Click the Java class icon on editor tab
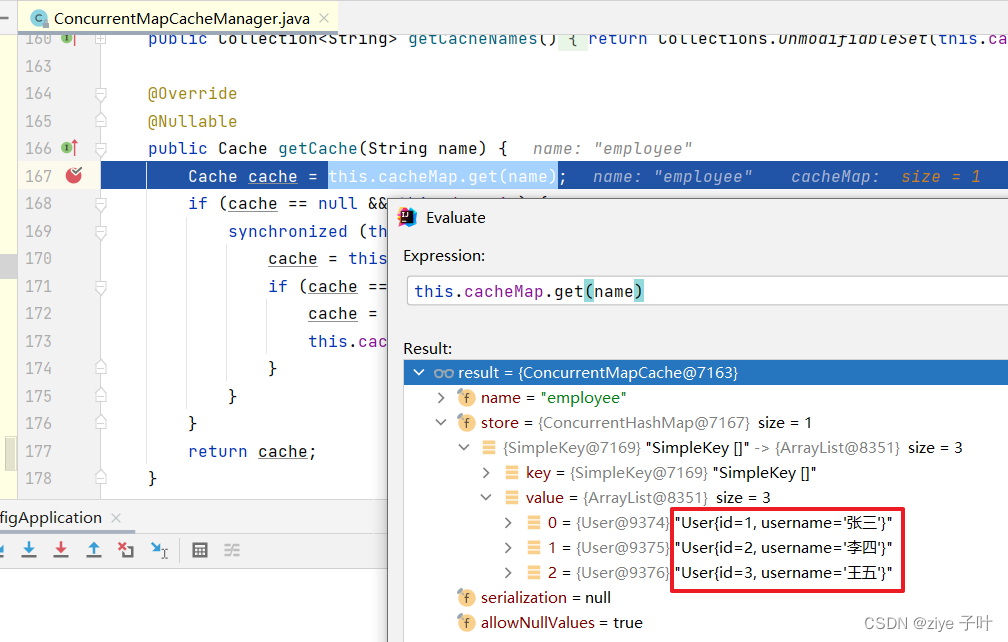Screen dimensions: 1008x642 39,19
